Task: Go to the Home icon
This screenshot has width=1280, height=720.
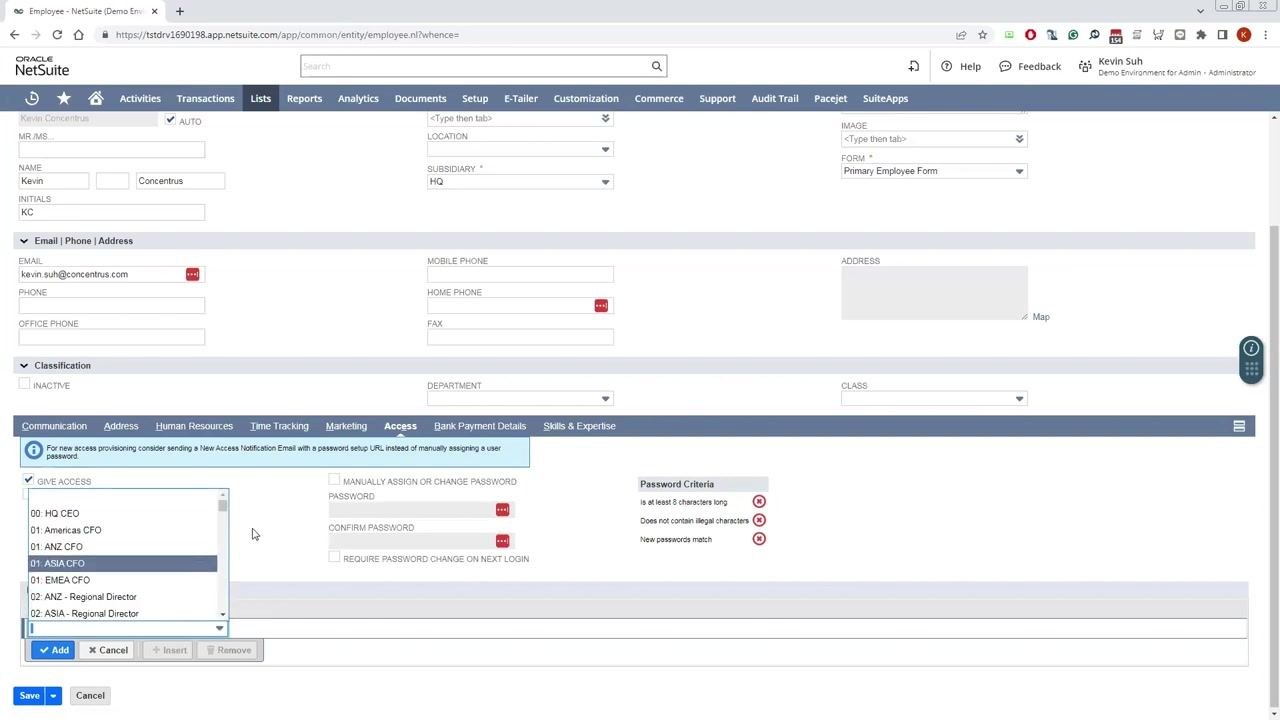Action: tap(96, 98)
